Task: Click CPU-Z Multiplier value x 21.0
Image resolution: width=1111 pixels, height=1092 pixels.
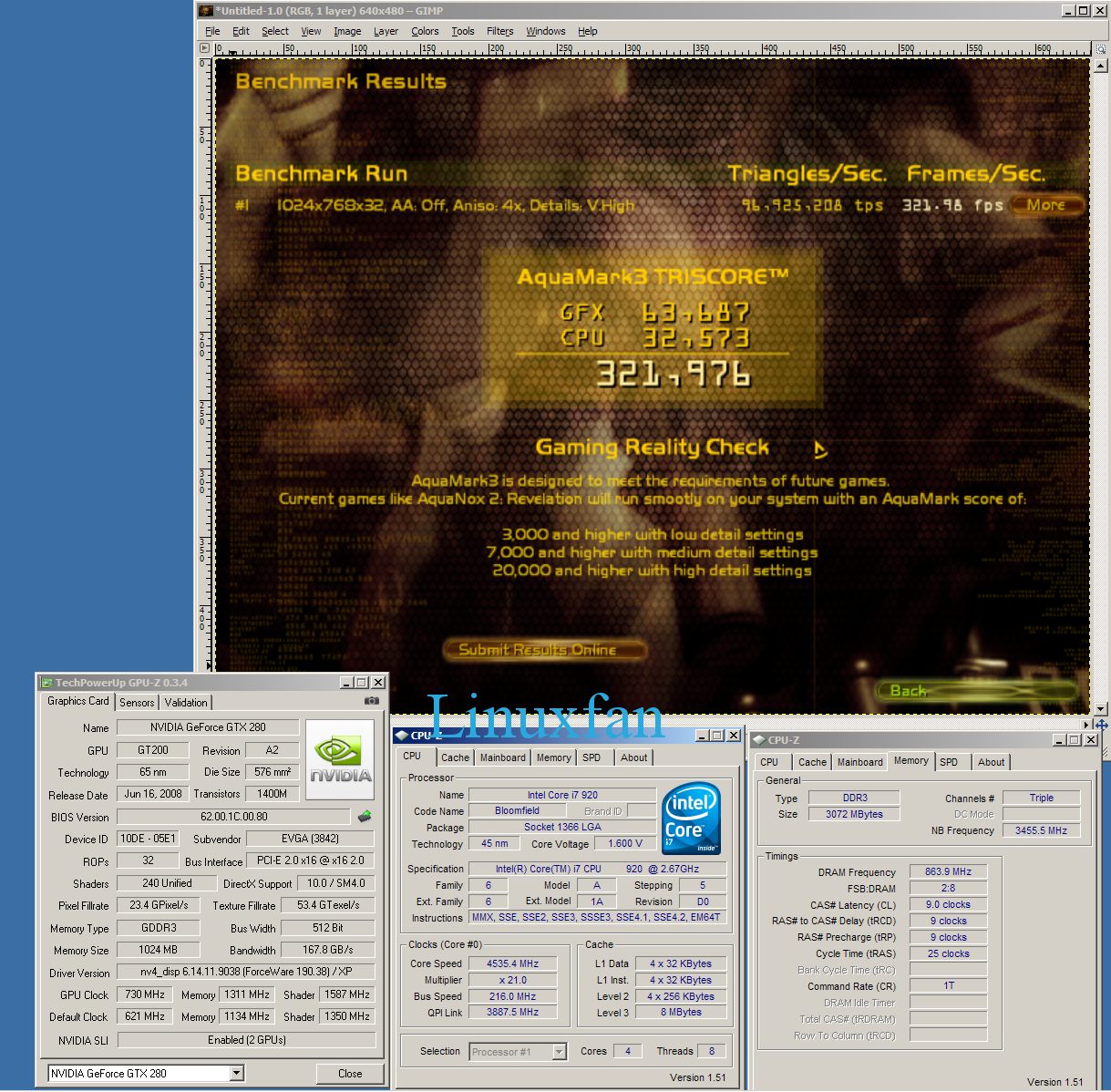Action: click(x=513, y=980)
